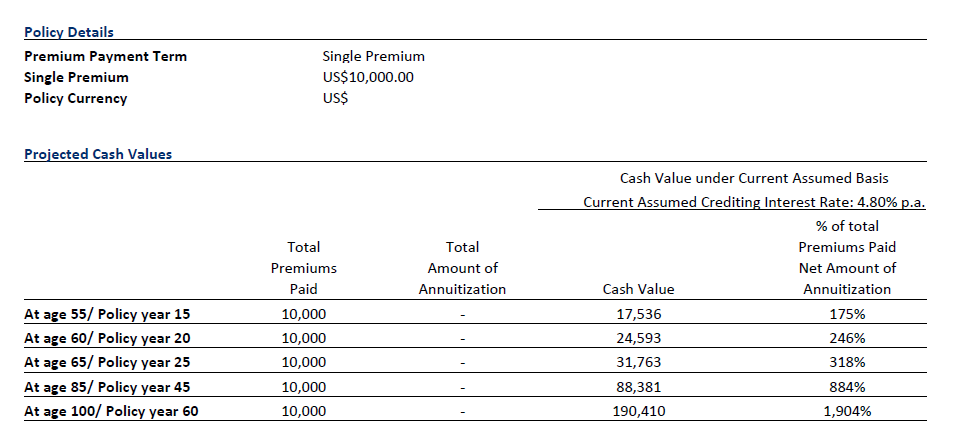The image size is (953, 438).
Task: Click the 1,904% percentage cell
Action: pos(847,411)
